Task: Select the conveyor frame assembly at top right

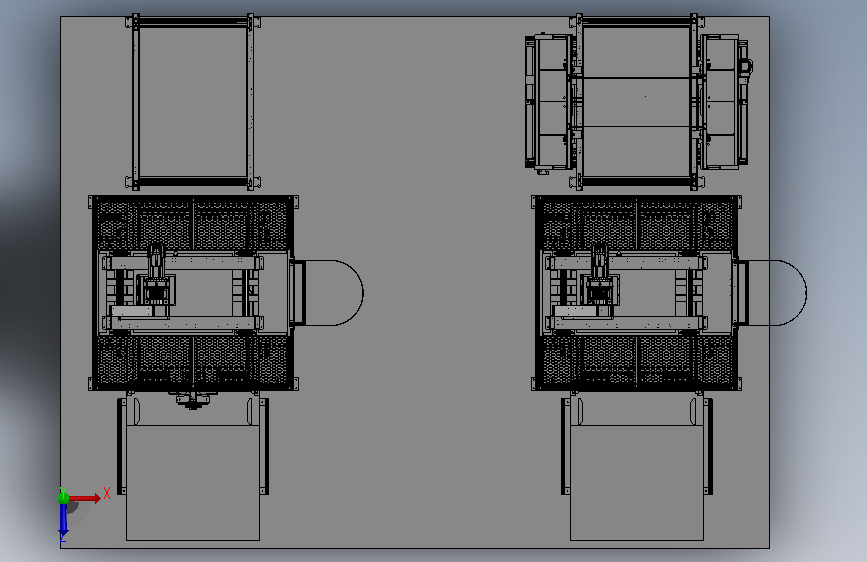Action: coord(638,102)
